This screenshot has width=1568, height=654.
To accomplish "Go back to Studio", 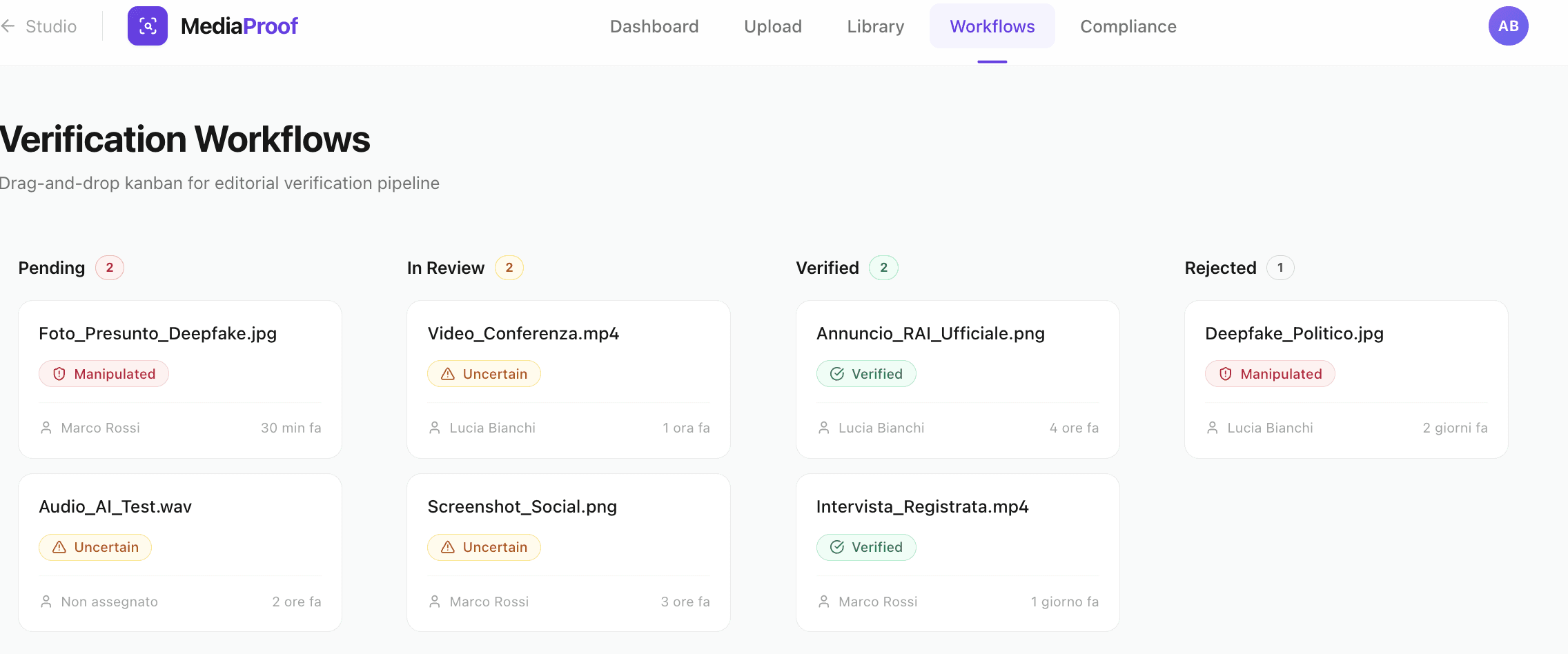I will pos(50,26).
